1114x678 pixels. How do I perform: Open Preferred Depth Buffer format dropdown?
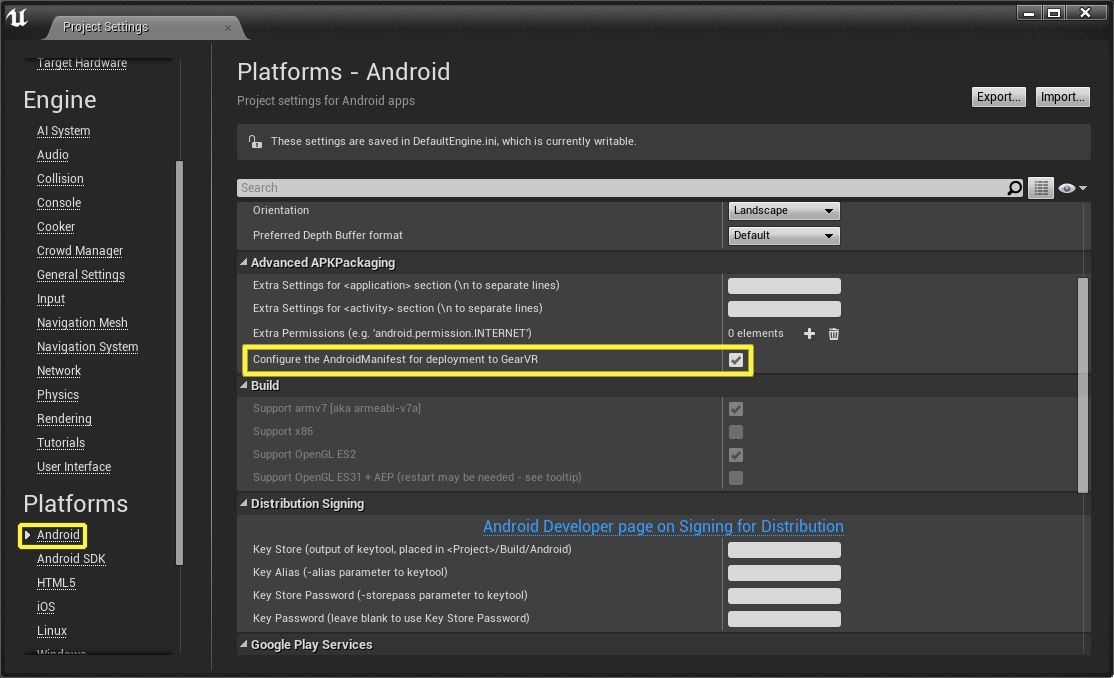pyautogui.click(x=784, y=235)
